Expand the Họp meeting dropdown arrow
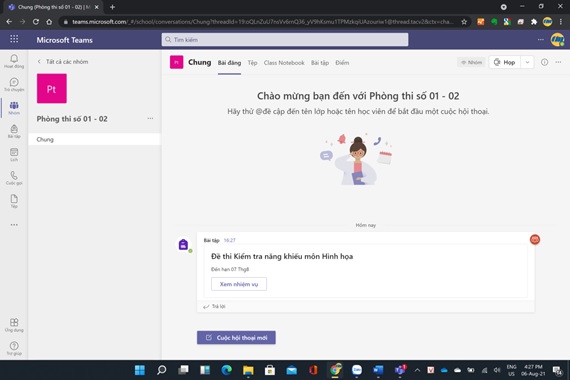Image resolution: width=570 pixels, height=380 pixels. pyautogui.click(x=527, y=62)
